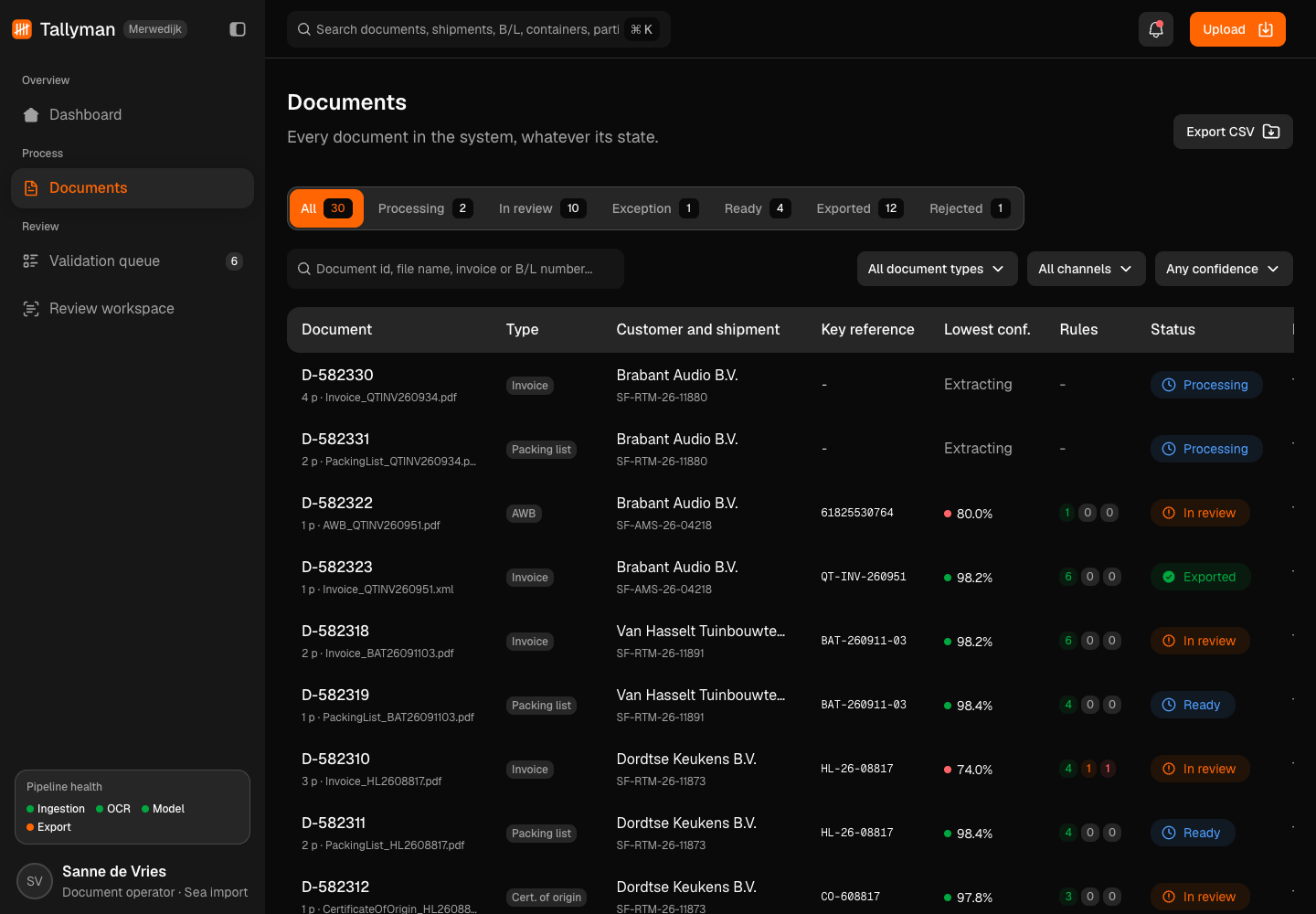Sort by the Status column header
1316x914 pixels.
pyautogui.click(x=1173, y=330)
